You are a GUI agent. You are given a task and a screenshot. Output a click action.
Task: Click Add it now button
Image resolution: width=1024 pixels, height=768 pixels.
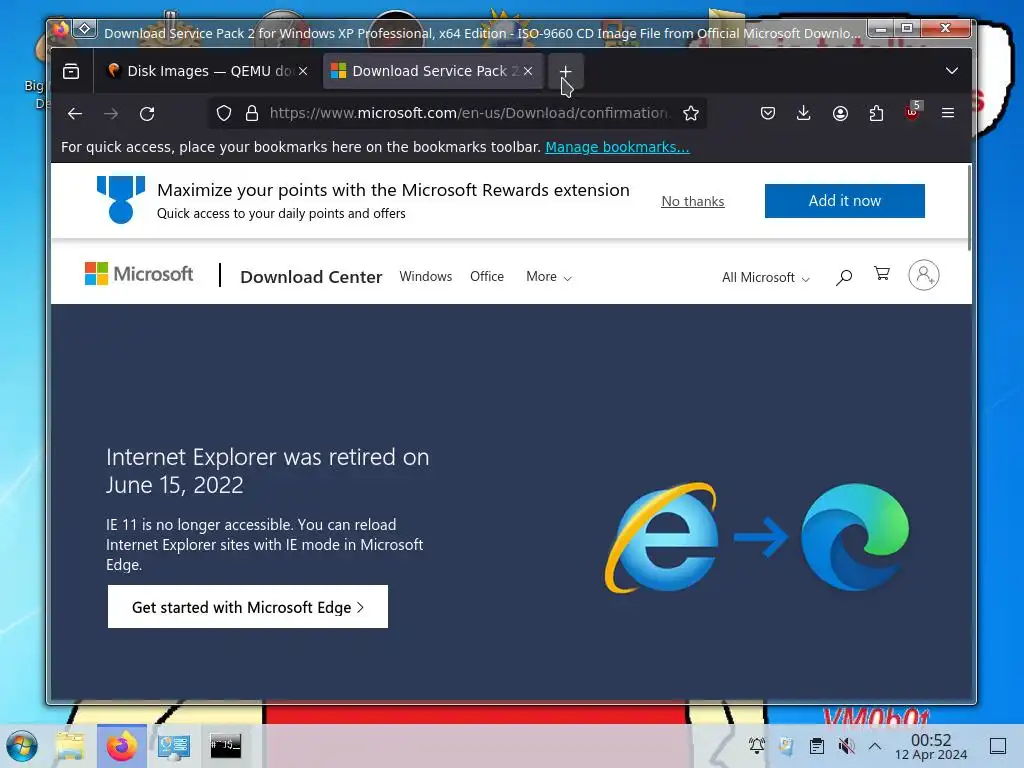click(844, 201)
